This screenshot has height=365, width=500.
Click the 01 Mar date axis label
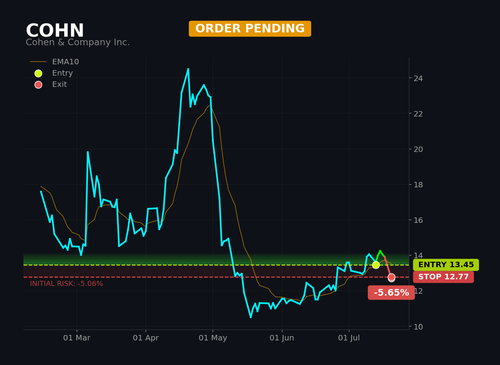(x=77, y=338)
